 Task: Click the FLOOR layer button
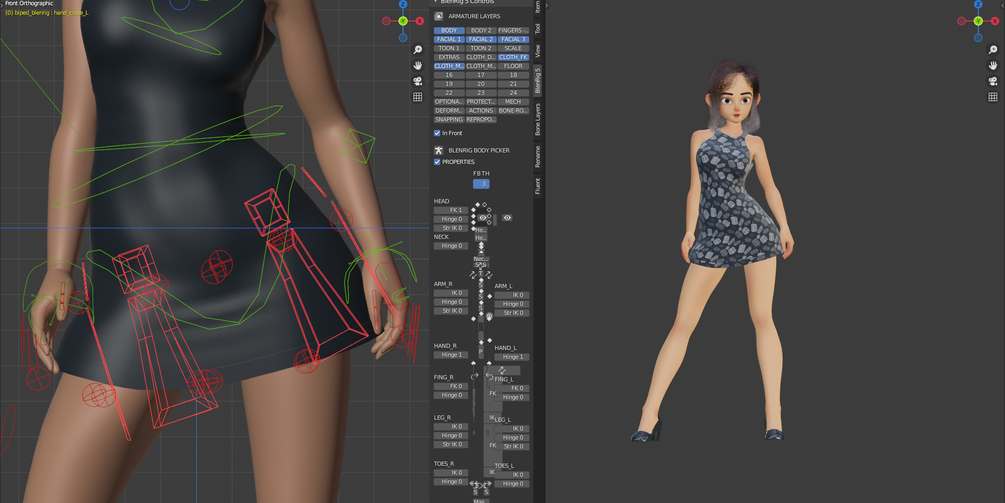[x=513, y=66]
